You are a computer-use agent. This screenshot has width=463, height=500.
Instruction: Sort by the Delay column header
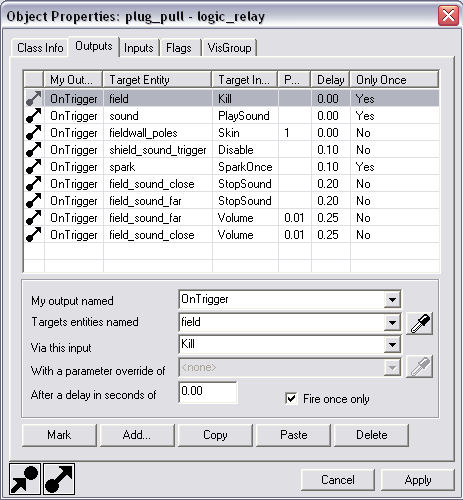point(330,80)
